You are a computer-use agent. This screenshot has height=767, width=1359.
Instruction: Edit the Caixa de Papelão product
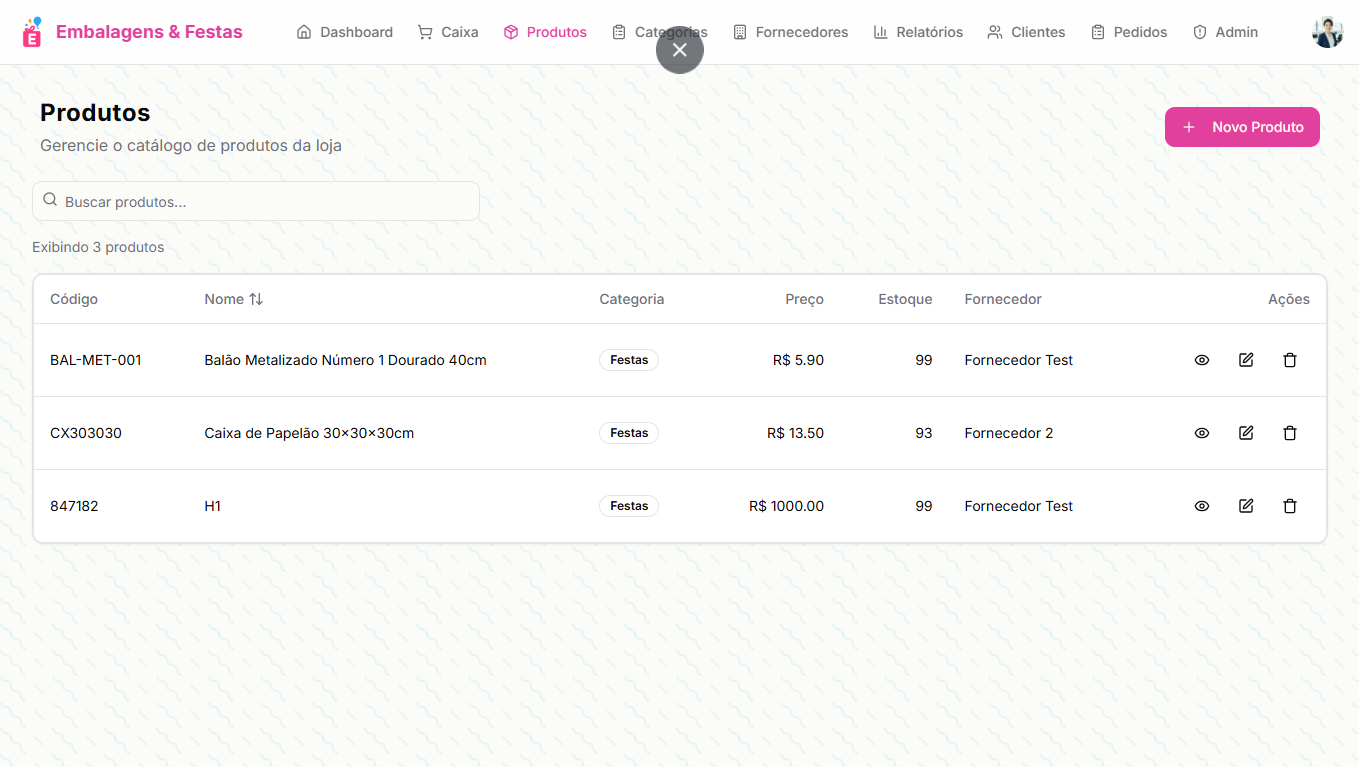1246,433
